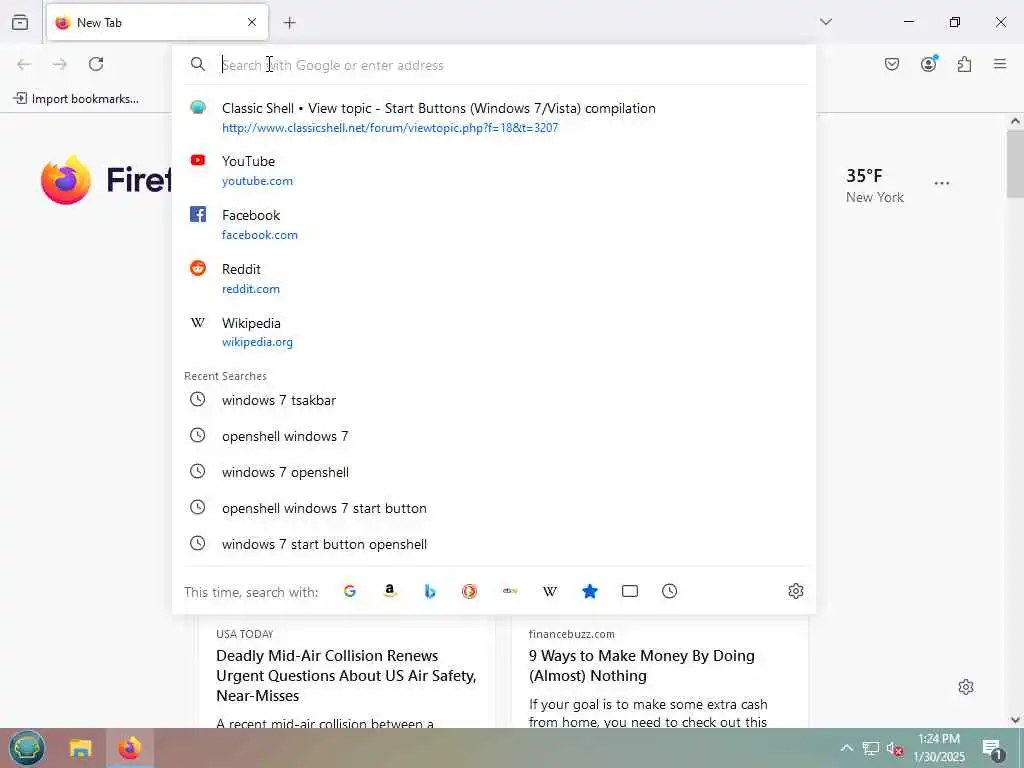Click the Firefox taskbar icon
Viewport: 1024px width, 768px height.
click(129, 748)
